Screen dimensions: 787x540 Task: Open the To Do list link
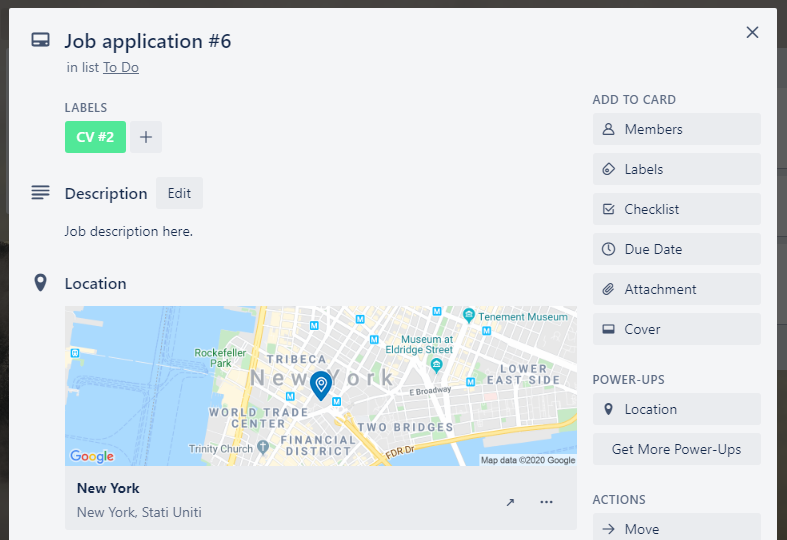[121, 67]
